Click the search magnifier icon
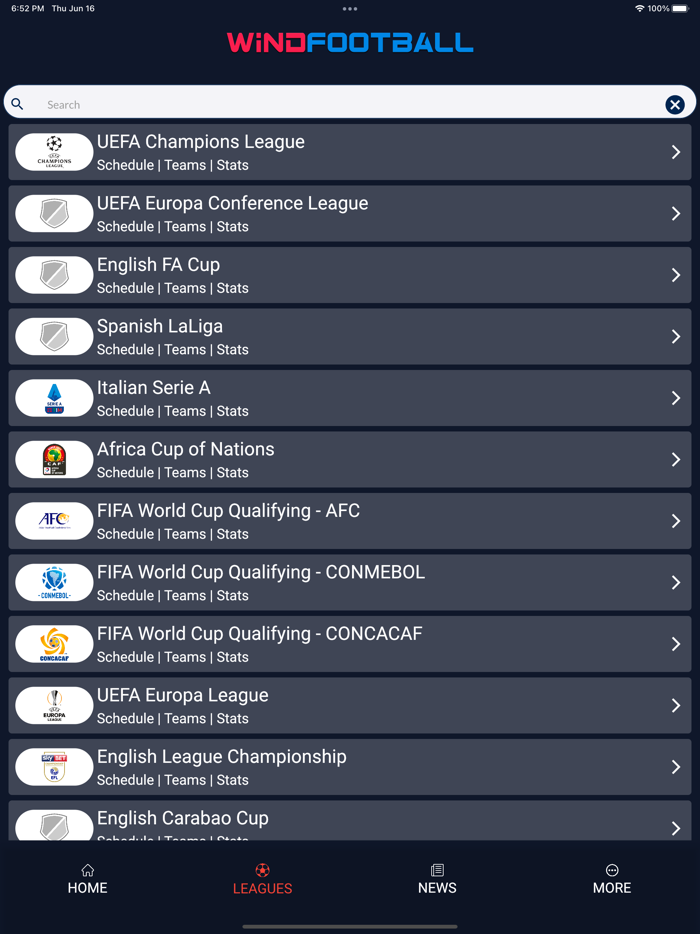The height and width of the screenshot is (934, 700). (18, 104)
